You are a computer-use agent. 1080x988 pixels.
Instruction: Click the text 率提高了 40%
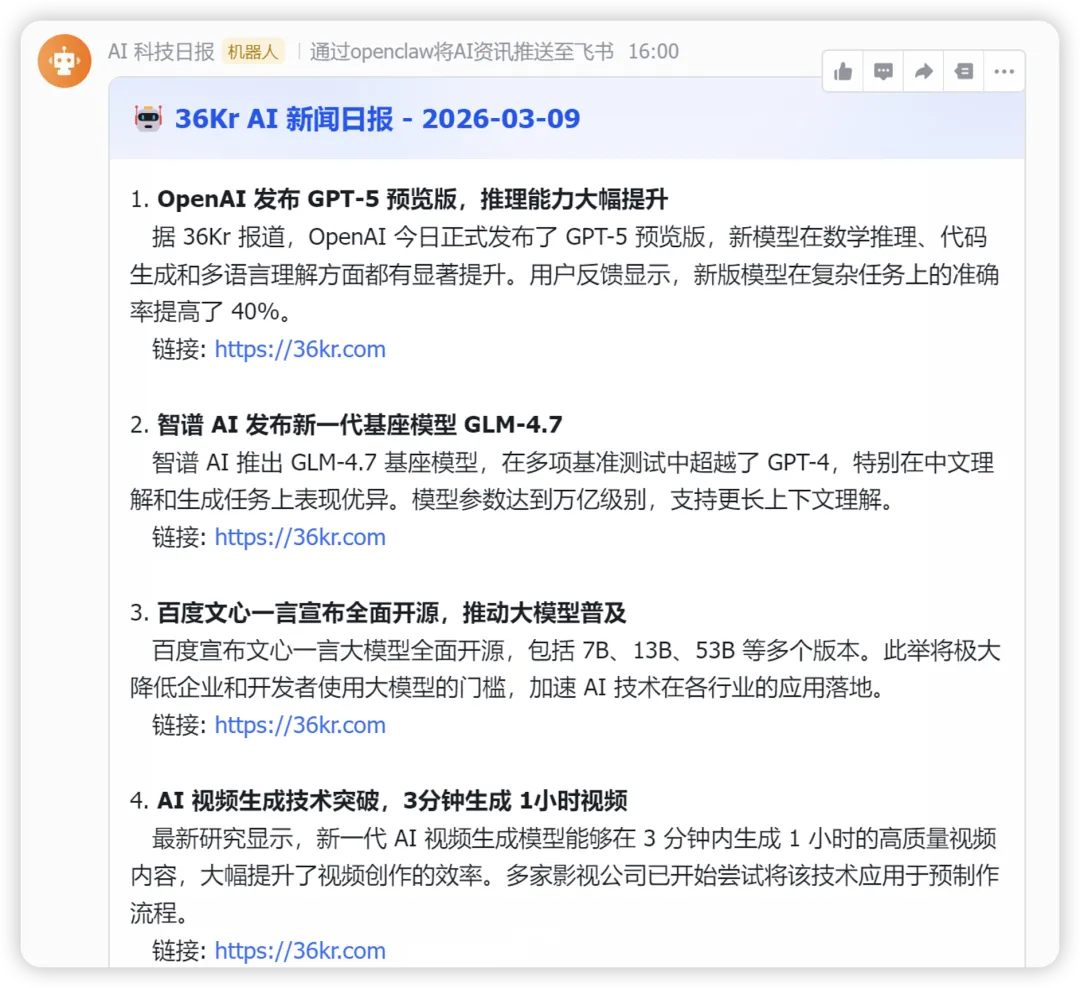coord(205,311)
